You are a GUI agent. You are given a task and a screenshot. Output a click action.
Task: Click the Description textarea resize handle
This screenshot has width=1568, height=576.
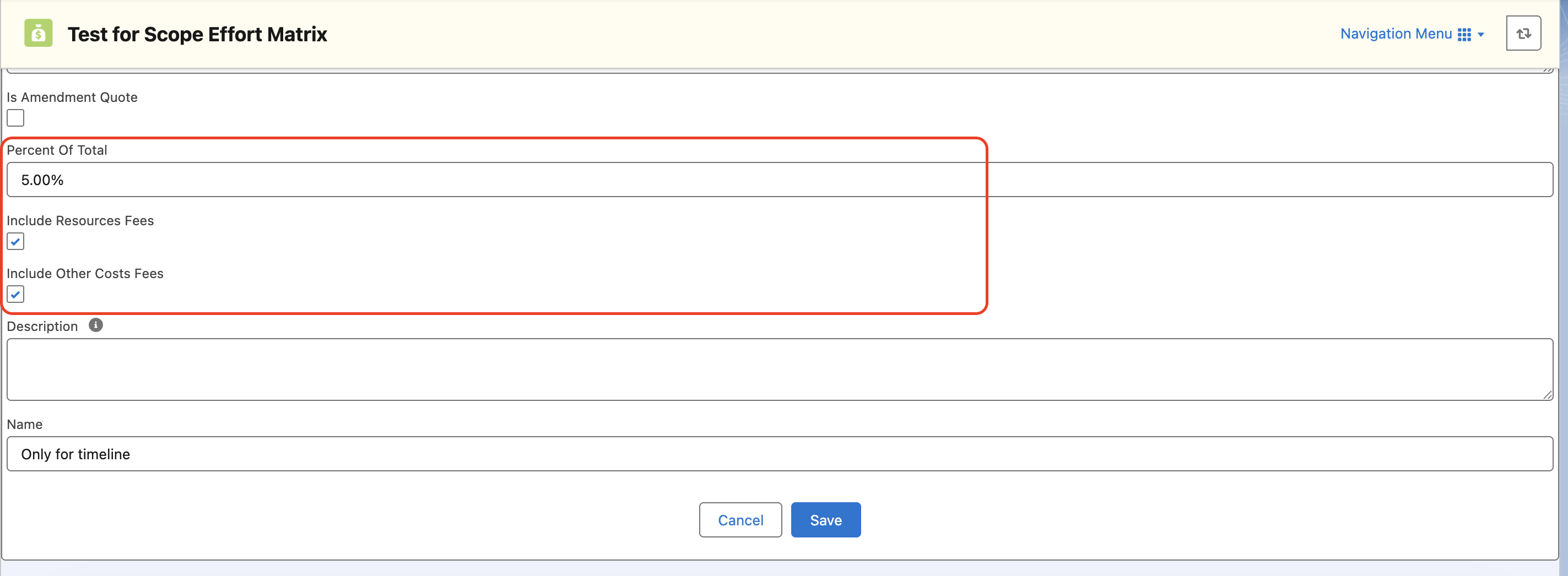pos(1547,395)
